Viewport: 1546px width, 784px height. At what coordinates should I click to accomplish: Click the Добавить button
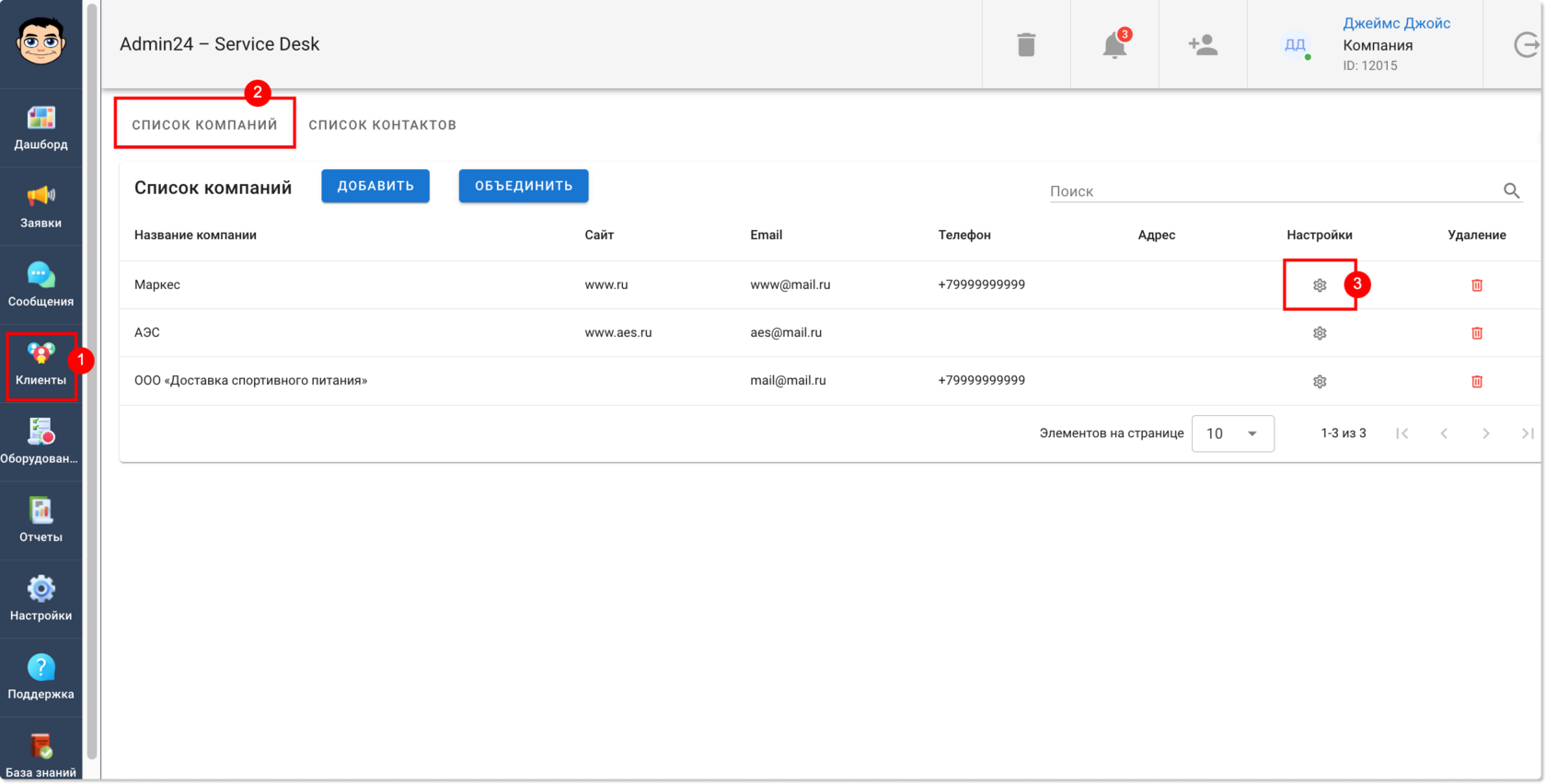click(x=375, y=186)
